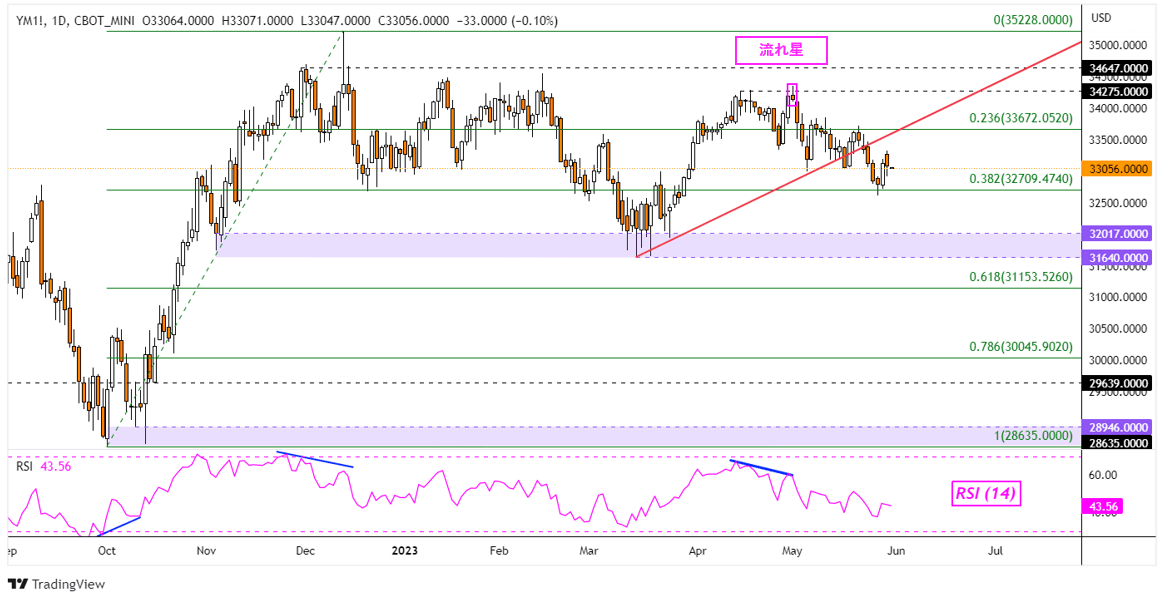Click the USD currency label
The height and width of the screenshot is (599, 1167).
(1102, 18)
